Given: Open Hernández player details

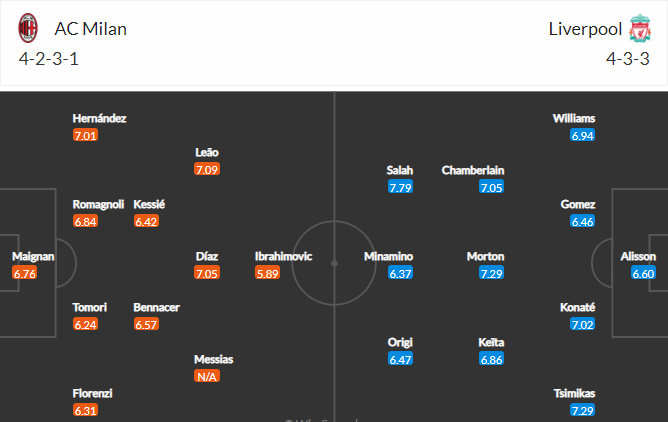Looking at the screenshot, I should click(99, 118).
